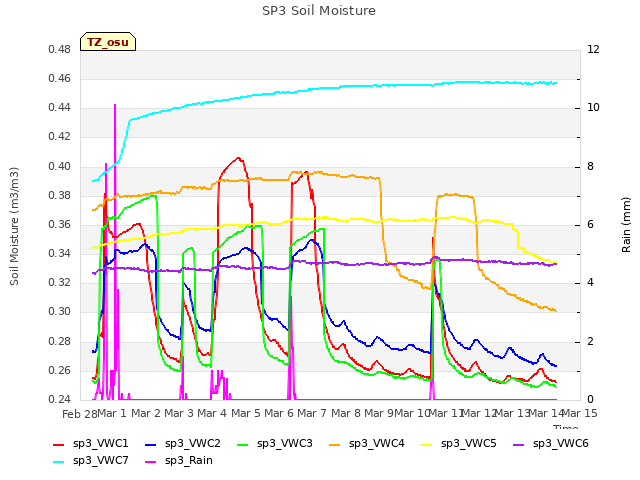
Task: Click the Mar 15 x-axis tick label
Action: [580, 413]
